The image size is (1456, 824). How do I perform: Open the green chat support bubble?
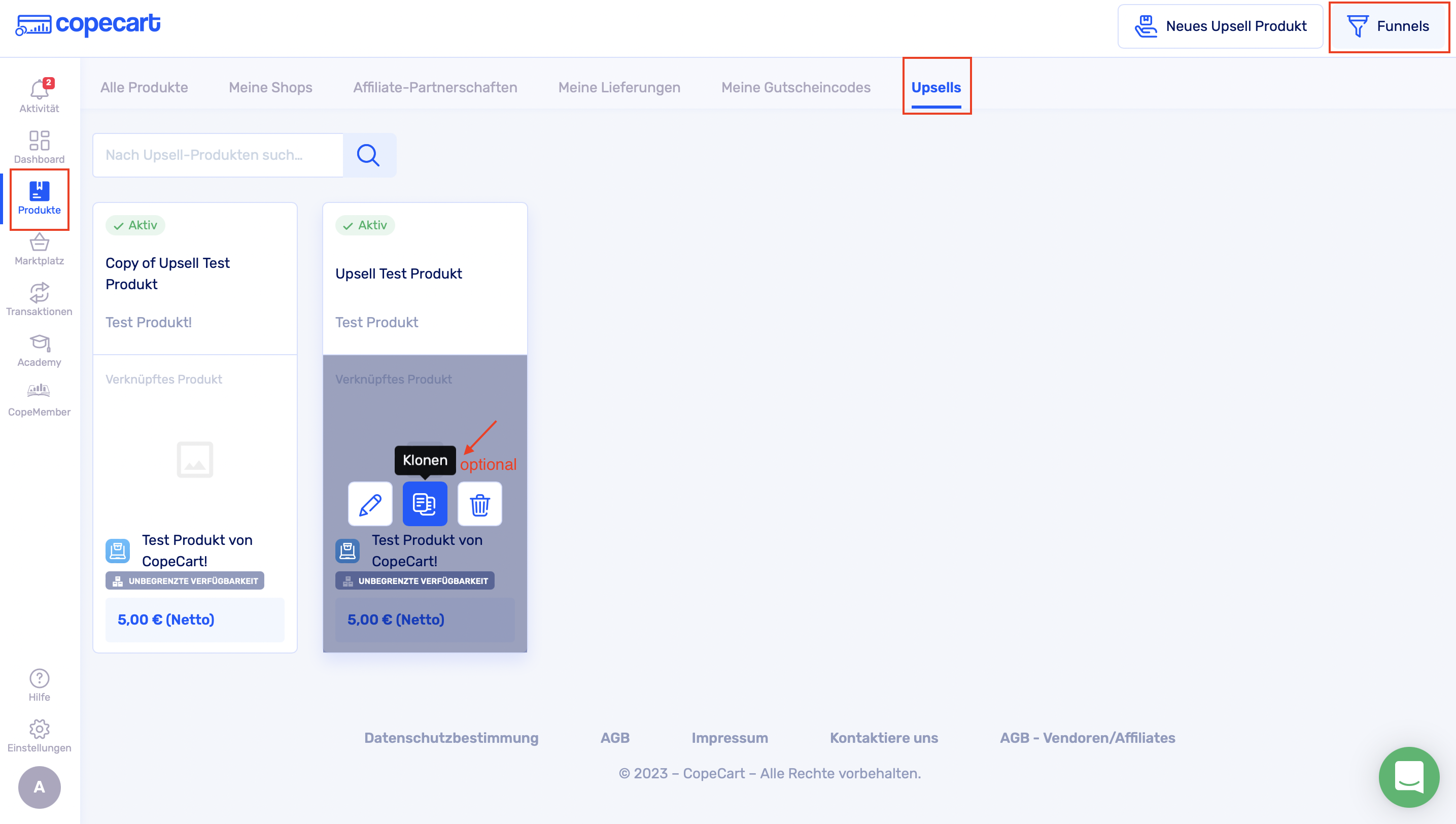tap(1408, 776)
